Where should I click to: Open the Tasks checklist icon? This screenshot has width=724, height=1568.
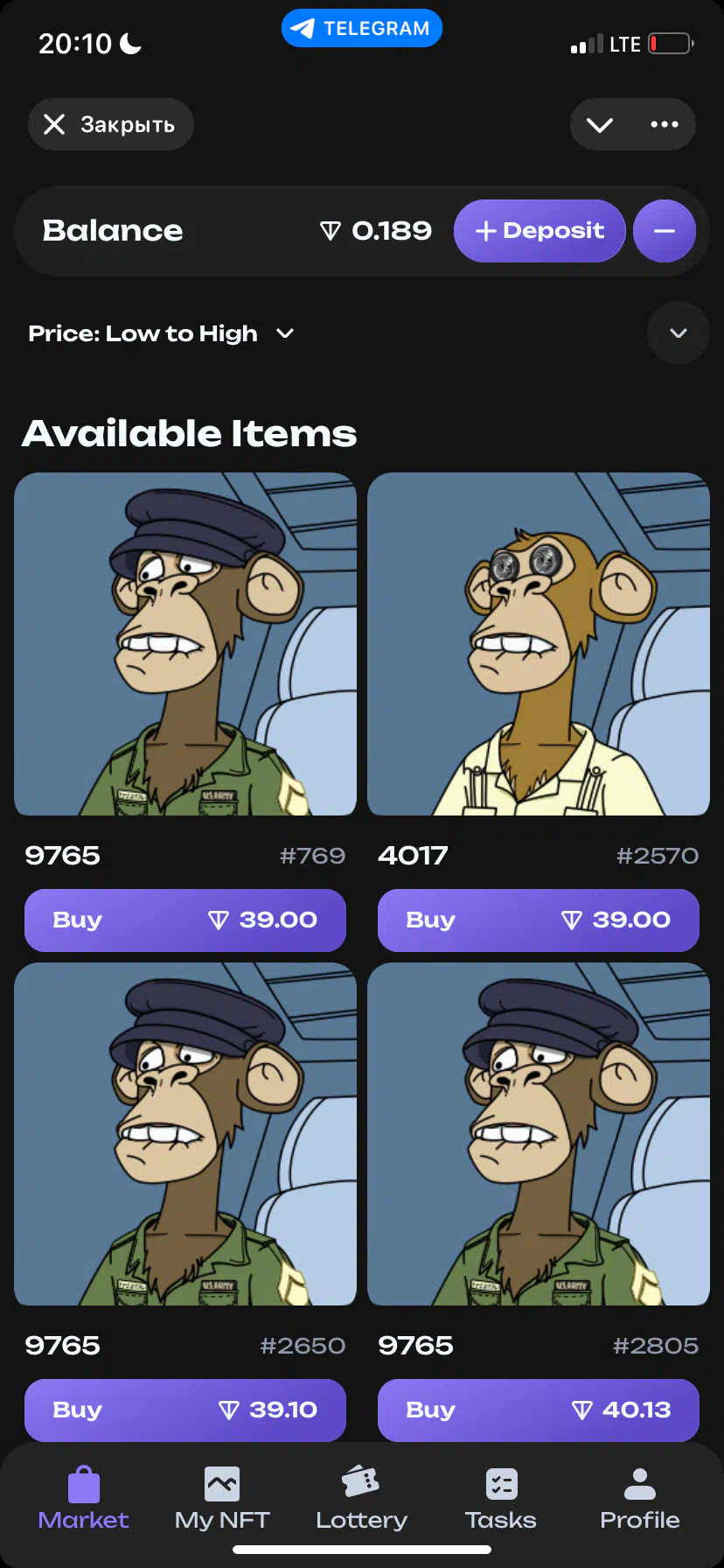501,1484
